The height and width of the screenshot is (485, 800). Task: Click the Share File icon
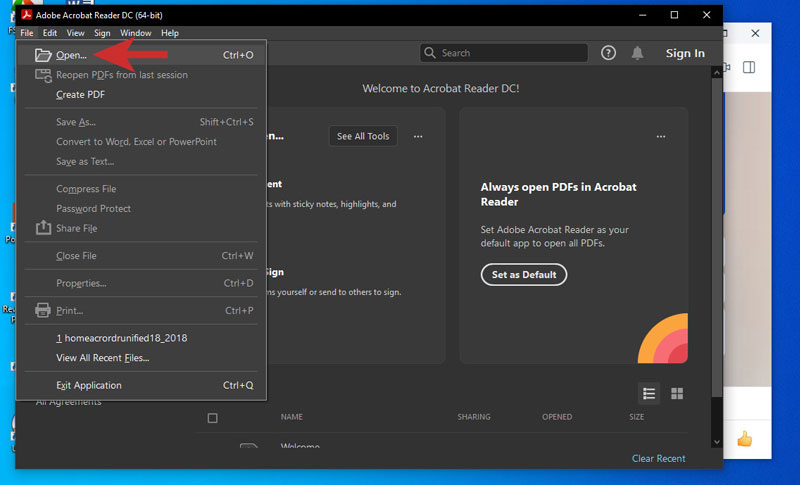point(43,228)
